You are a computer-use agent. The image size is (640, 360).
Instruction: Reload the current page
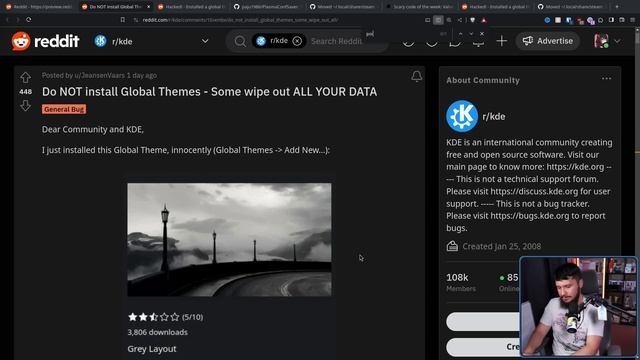click(x=29, y=20)
